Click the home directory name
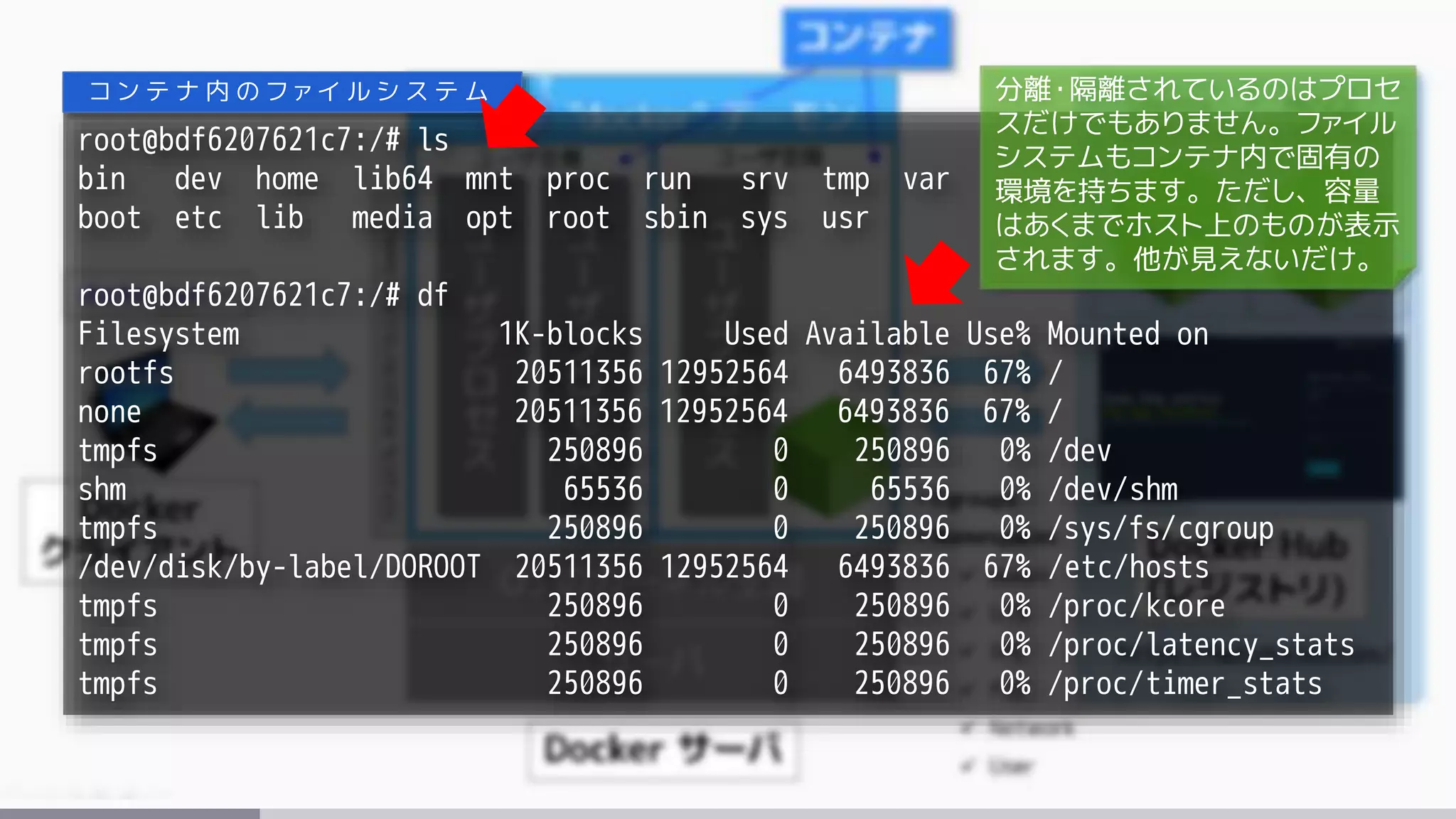Image resolution: width=1456 pixels, height=819 pixels. coord(287,178)
